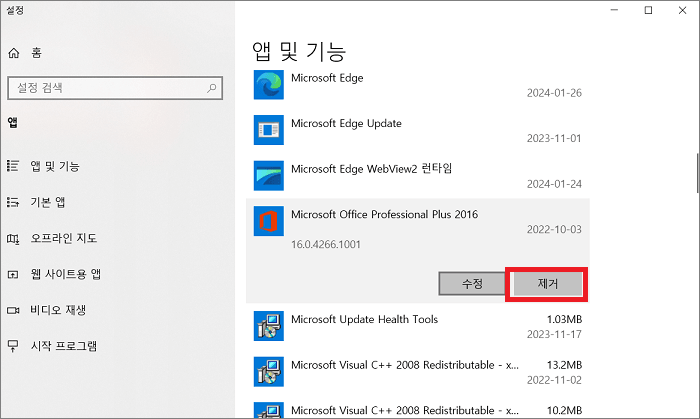Click the 시작 프로그램 icon in sidebar
700x419 pixels.
(13, 346)
